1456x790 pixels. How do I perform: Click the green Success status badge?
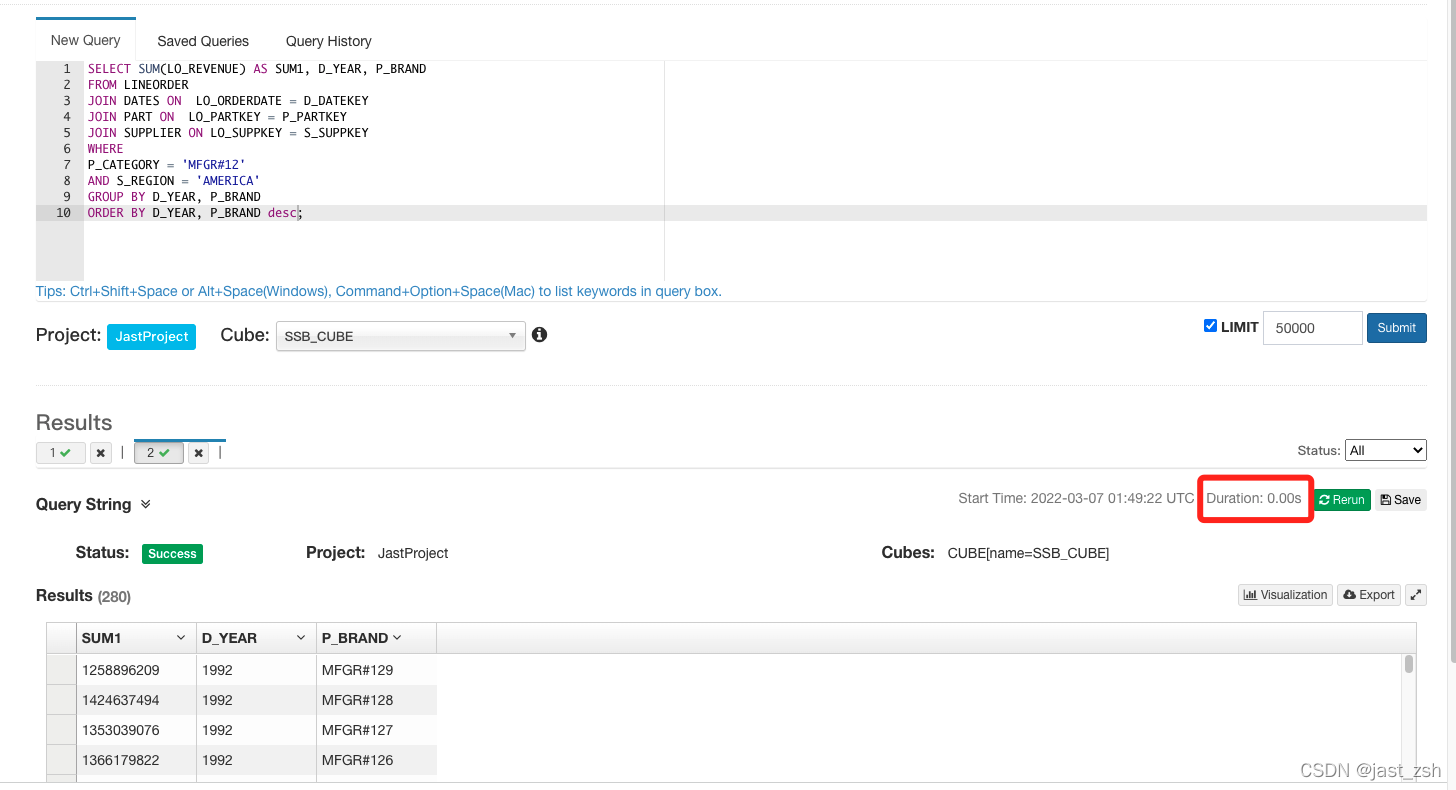[x=172, y=554]
